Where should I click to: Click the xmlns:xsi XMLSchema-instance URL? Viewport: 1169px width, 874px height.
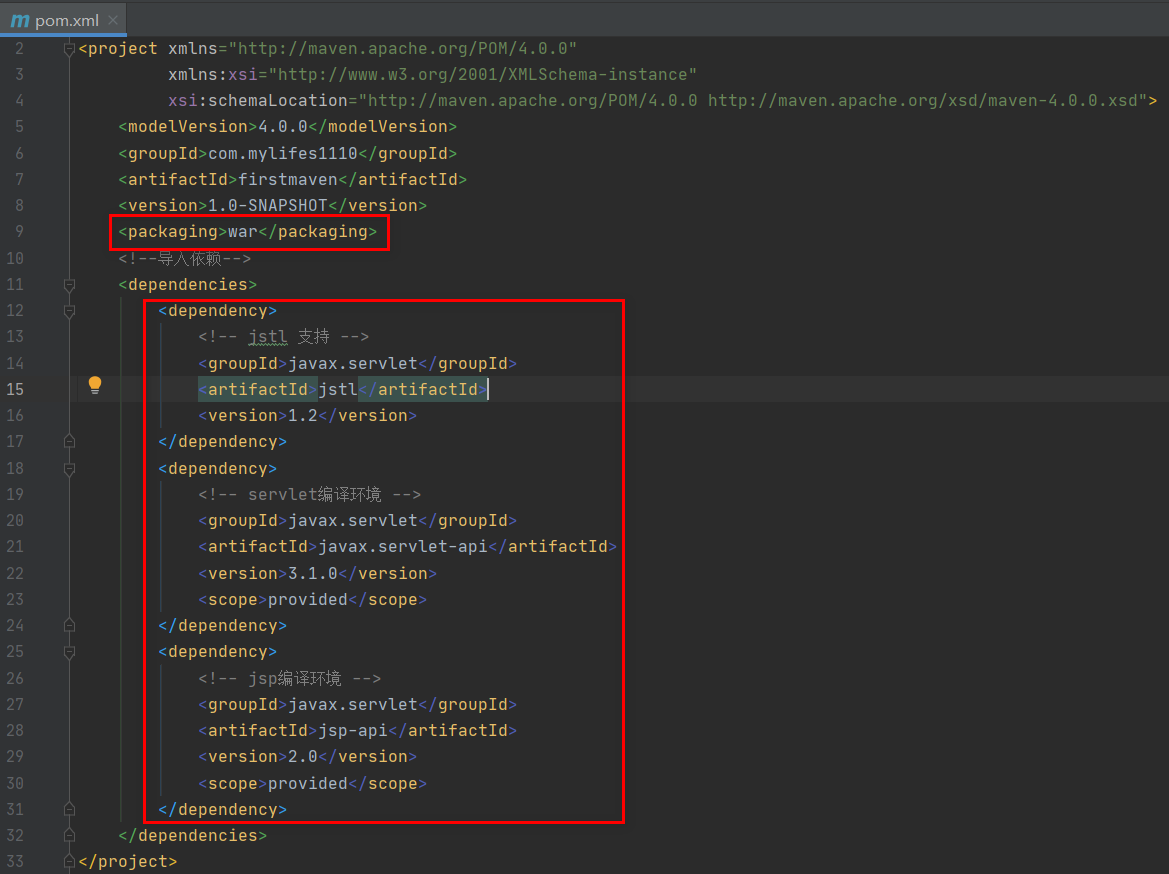482,75
